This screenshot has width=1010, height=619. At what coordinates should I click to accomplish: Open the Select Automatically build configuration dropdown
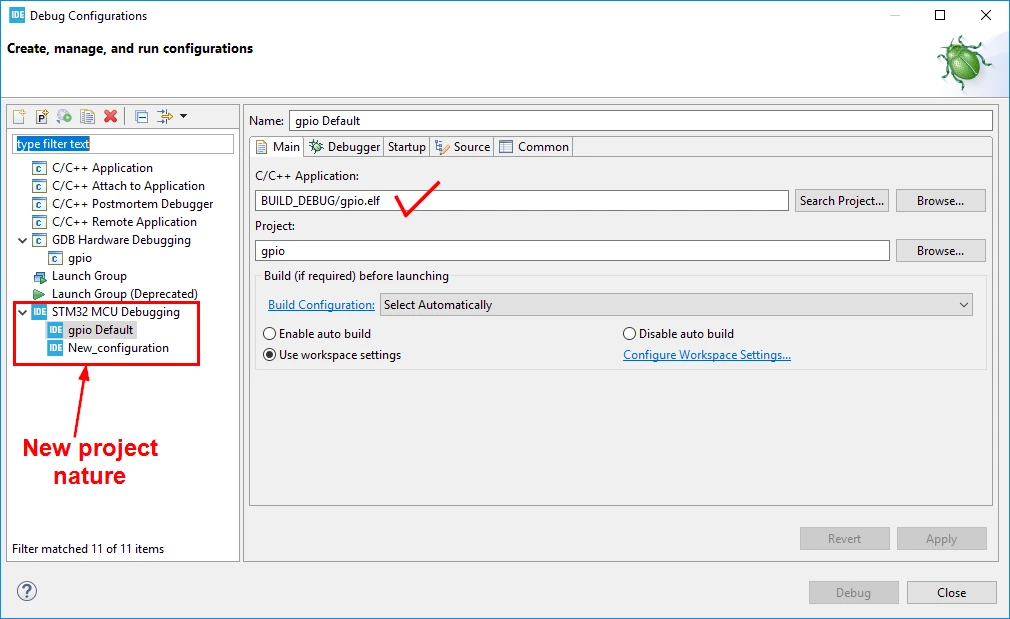click(676, 305)
